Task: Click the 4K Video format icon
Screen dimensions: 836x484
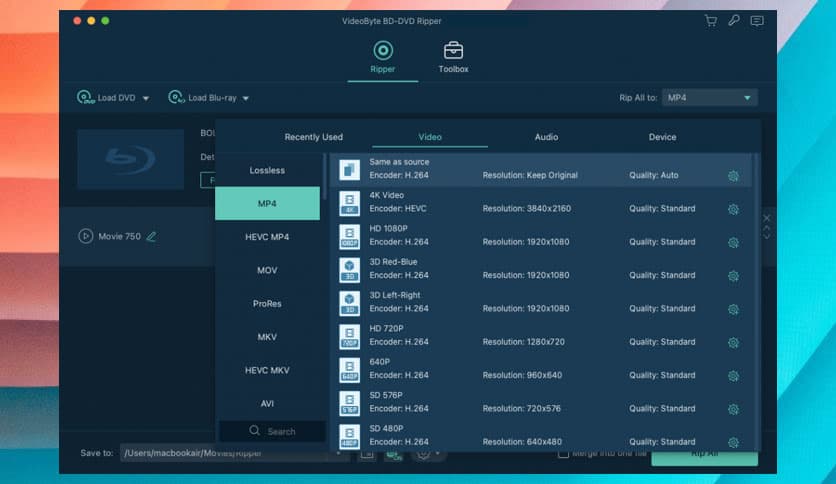Action: [x=349, y=203]
